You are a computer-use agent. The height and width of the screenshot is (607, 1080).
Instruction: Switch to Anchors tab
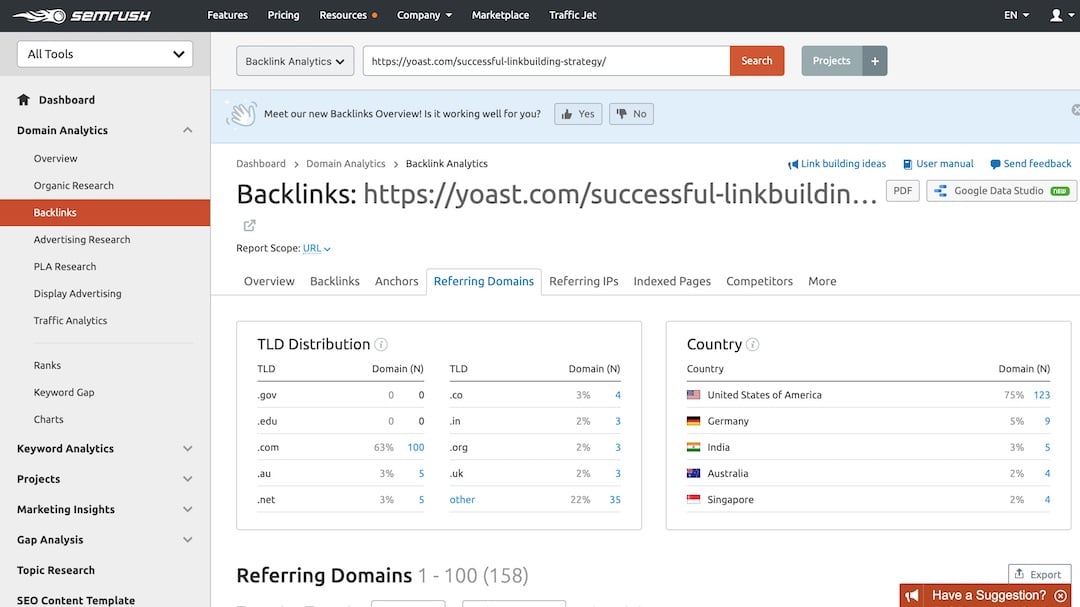point(397,281)
